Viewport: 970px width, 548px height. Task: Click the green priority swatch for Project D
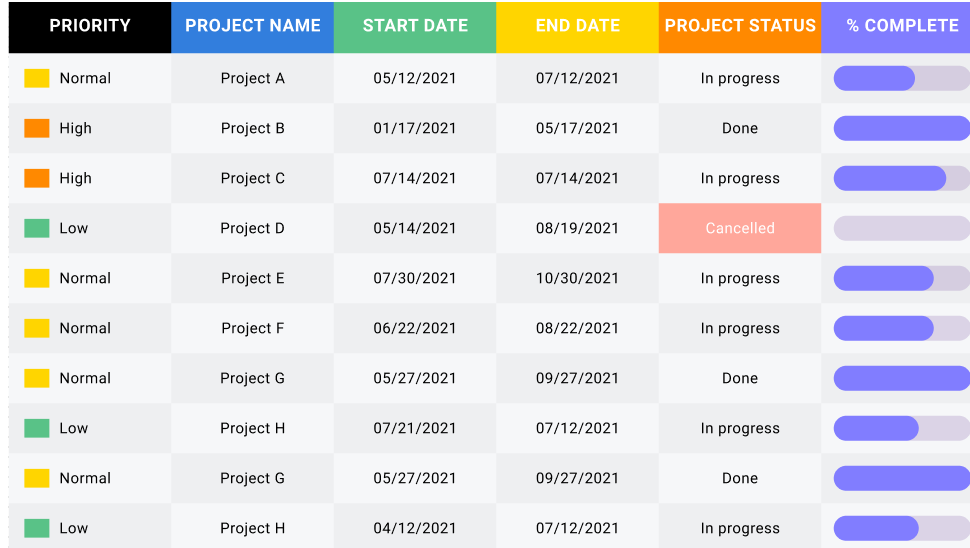(36, 228)
